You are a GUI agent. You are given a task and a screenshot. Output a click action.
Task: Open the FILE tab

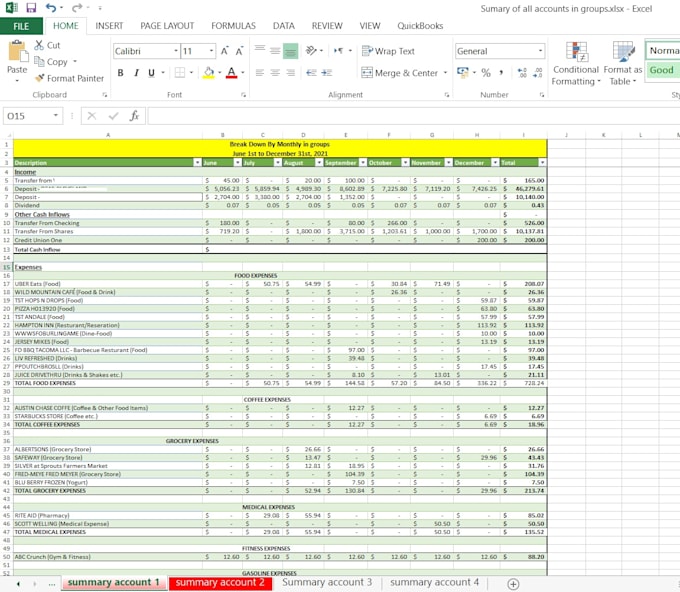click(21, 26)
